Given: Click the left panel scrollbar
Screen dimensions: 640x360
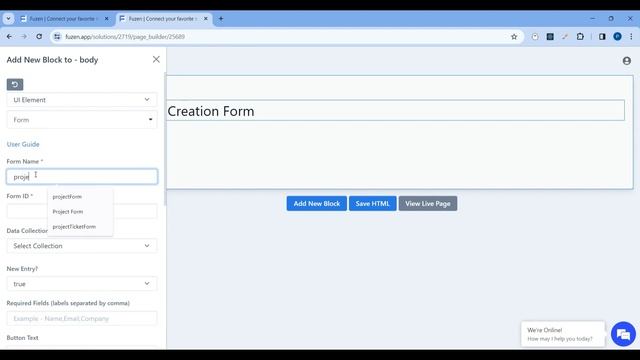Looking at the screenshot, I should (x=165, y=140).
